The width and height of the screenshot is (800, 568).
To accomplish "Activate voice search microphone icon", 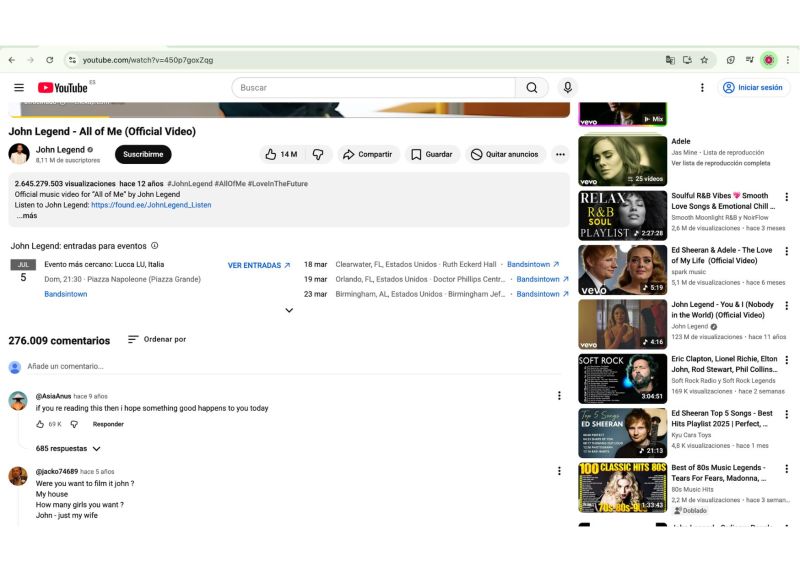I will [568, 88].
